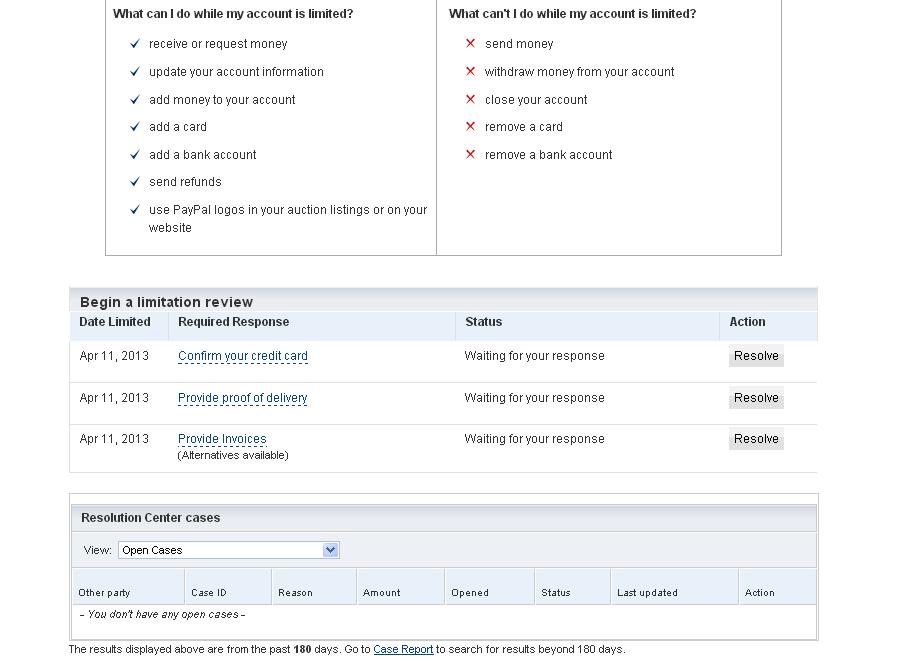Image resolution: width=908 pixels, height=666 pixels.
Task: Click the checkmark beside 'receive or request money'
Action: 135,44
